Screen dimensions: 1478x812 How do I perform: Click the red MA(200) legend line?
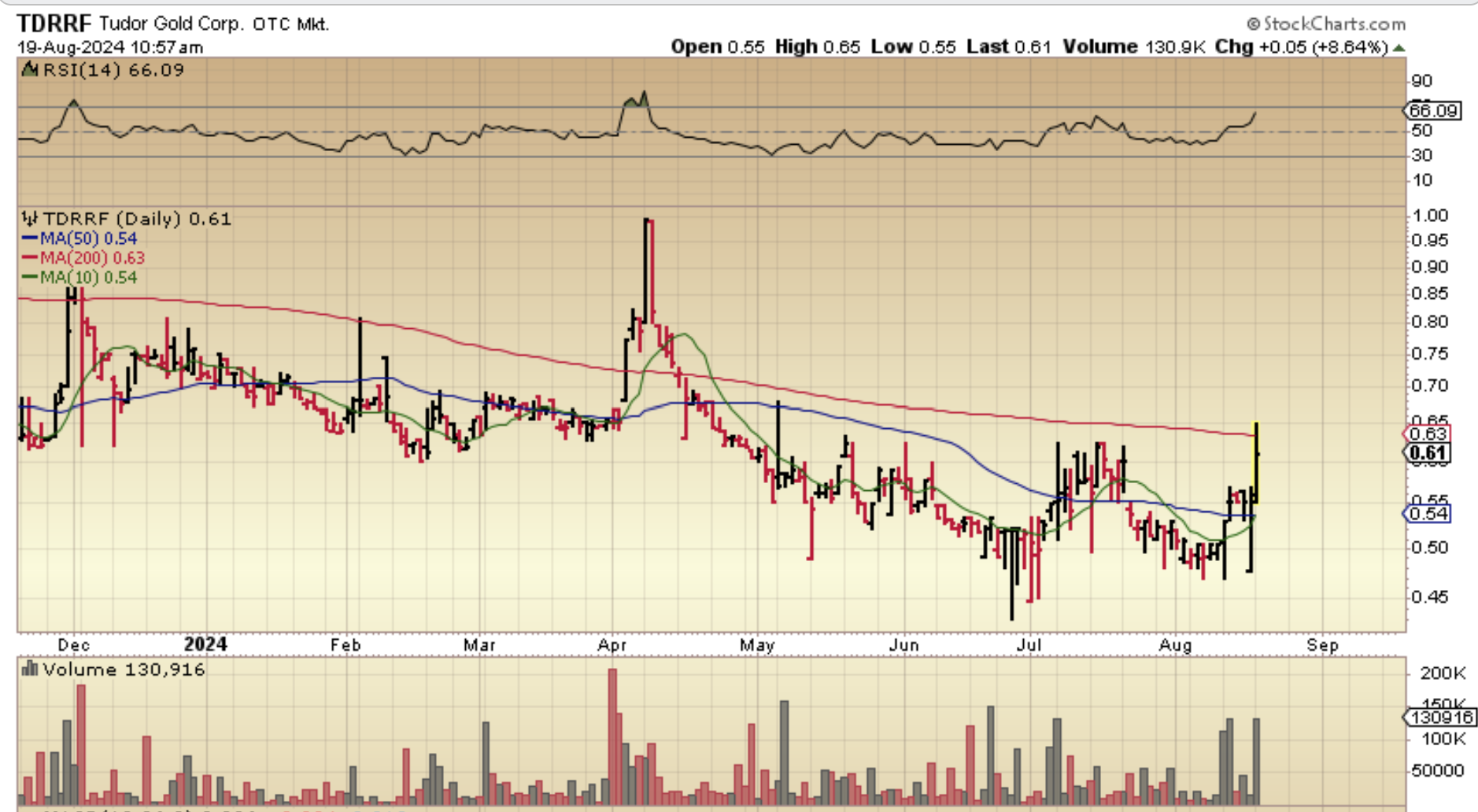click(x=30, y=258)
